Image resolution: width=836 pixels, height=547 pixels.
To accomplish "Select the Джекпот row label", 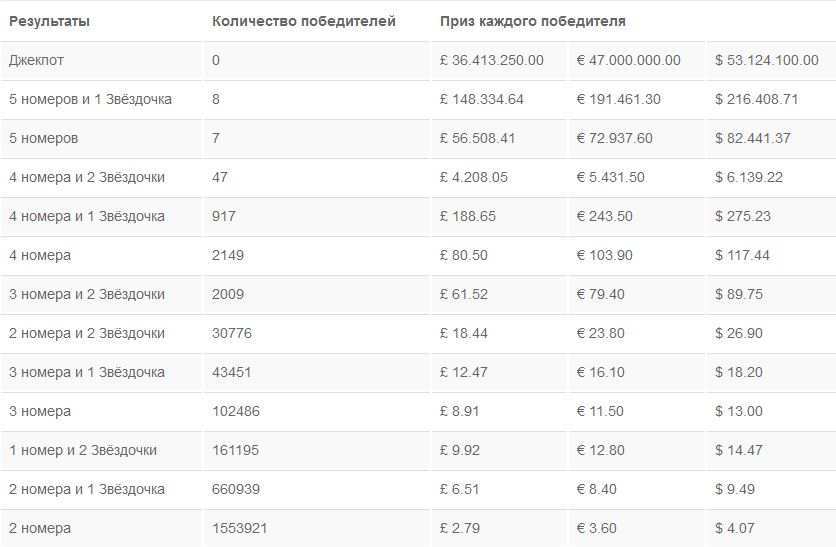I will point(36,60).
